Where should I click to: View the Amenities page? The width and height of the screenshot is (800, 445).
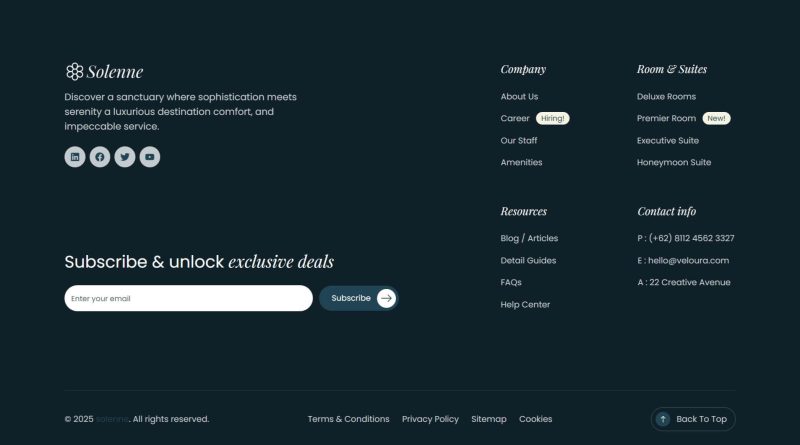[x=521, y=162]
